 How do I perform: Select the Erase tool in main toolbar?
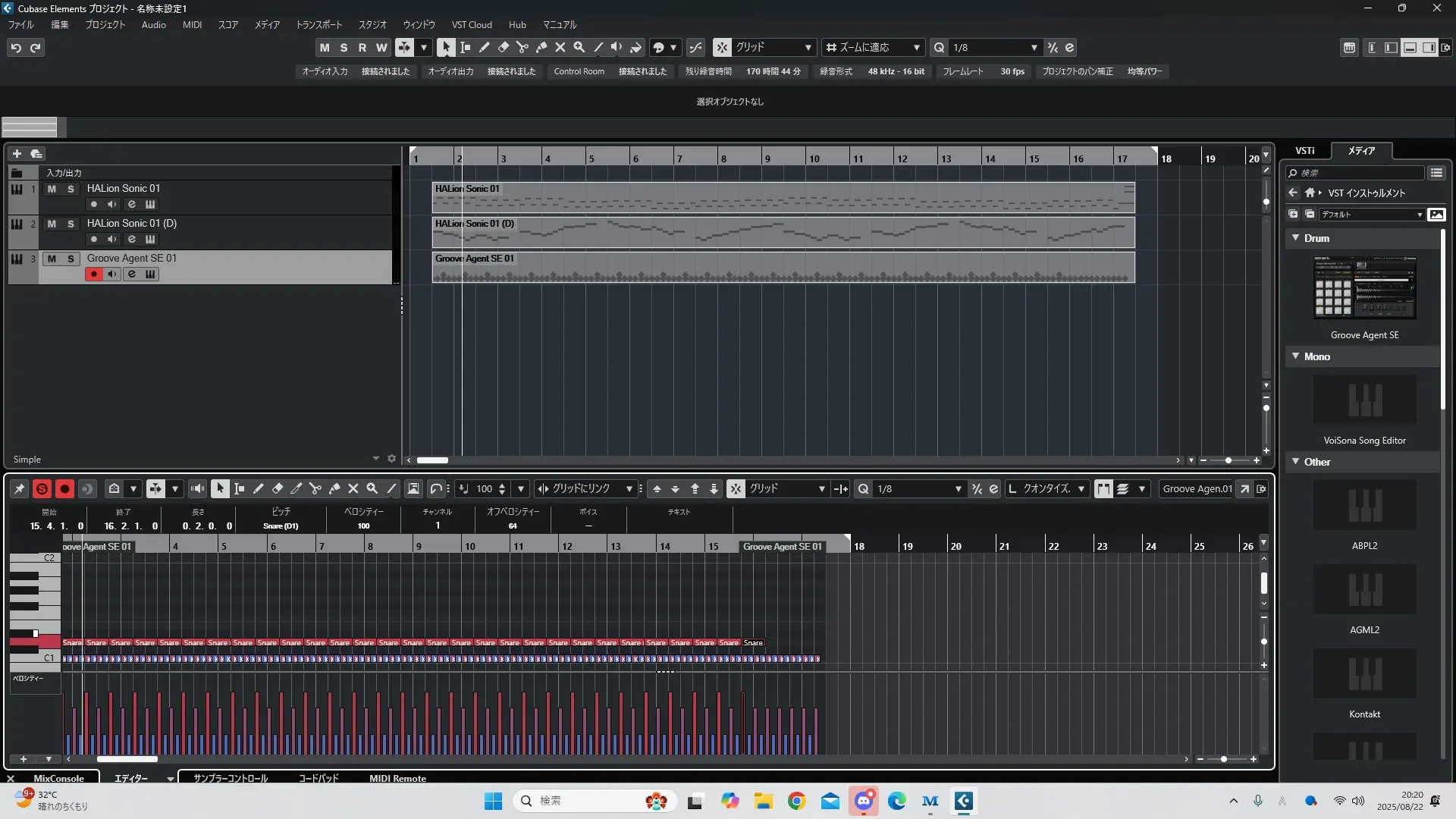(x=504, y=47)
